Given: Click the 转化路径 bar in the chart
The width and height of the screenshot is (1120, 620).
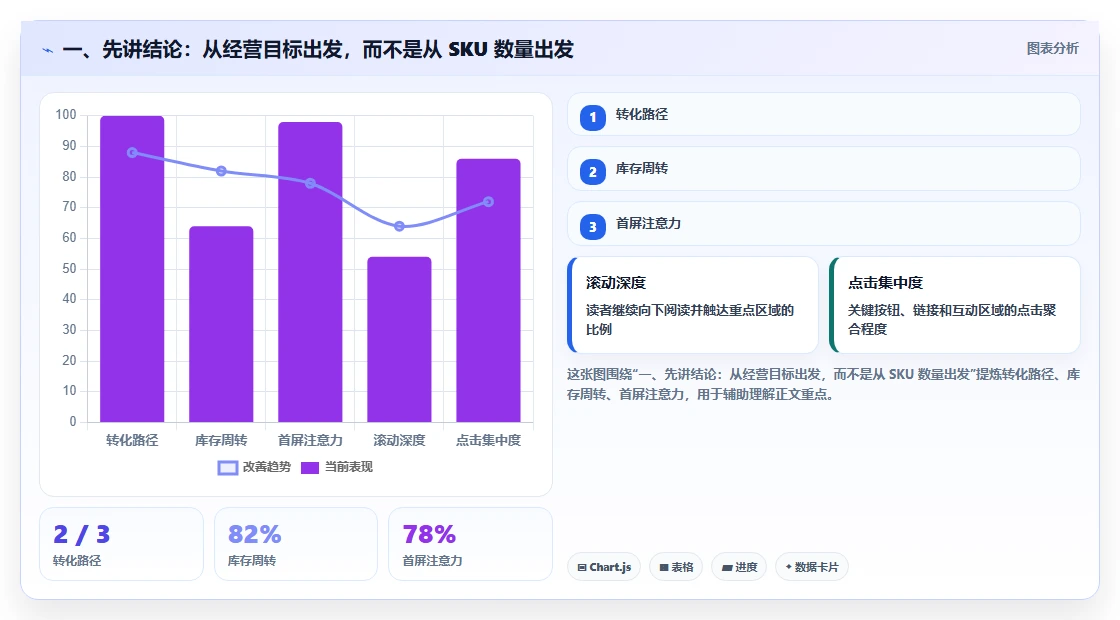Looking at the screenshot, I should [x=132, y=269].
